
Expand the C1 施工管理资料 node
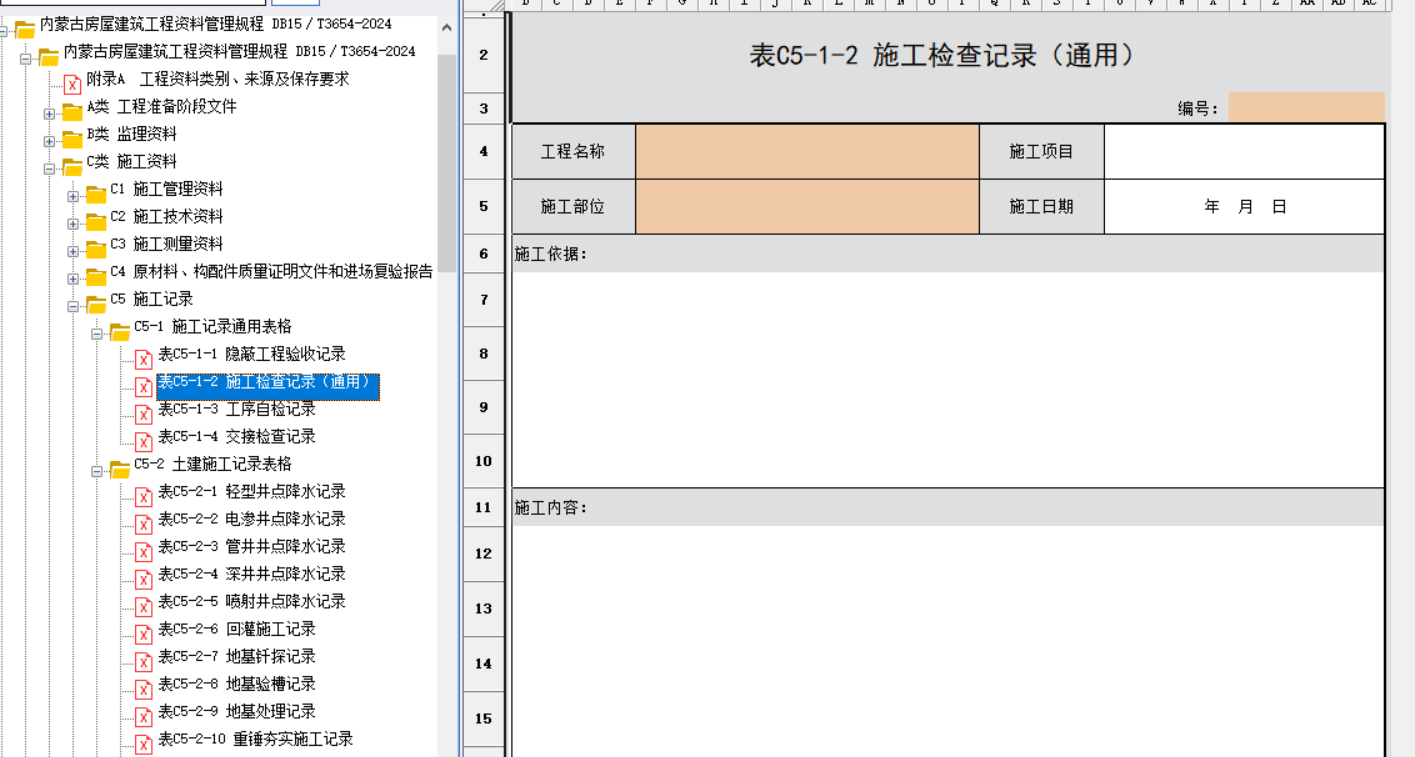(x=73, y=196)
